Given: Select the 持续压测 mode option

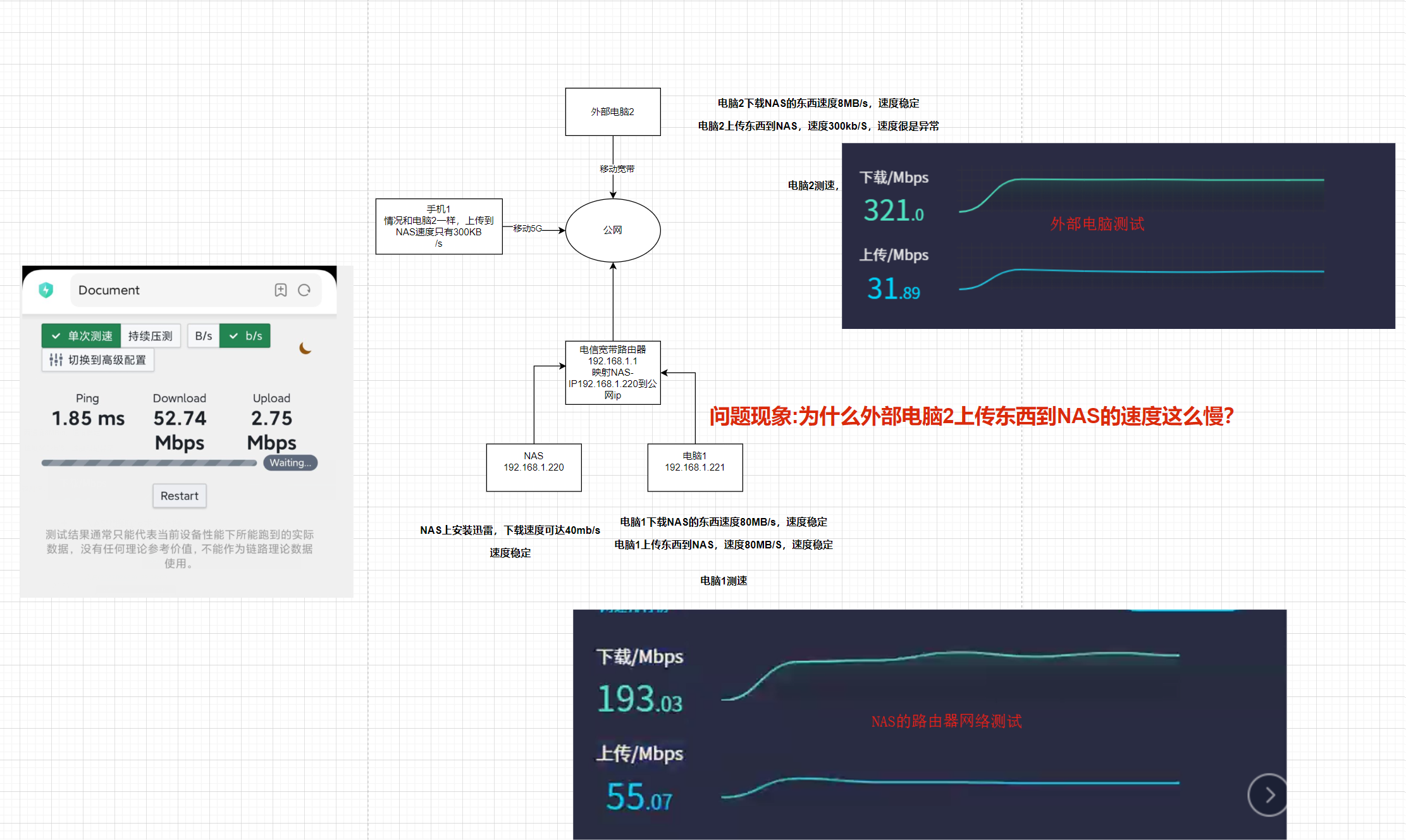Looking at the screenshot, I should pos(150,336).
